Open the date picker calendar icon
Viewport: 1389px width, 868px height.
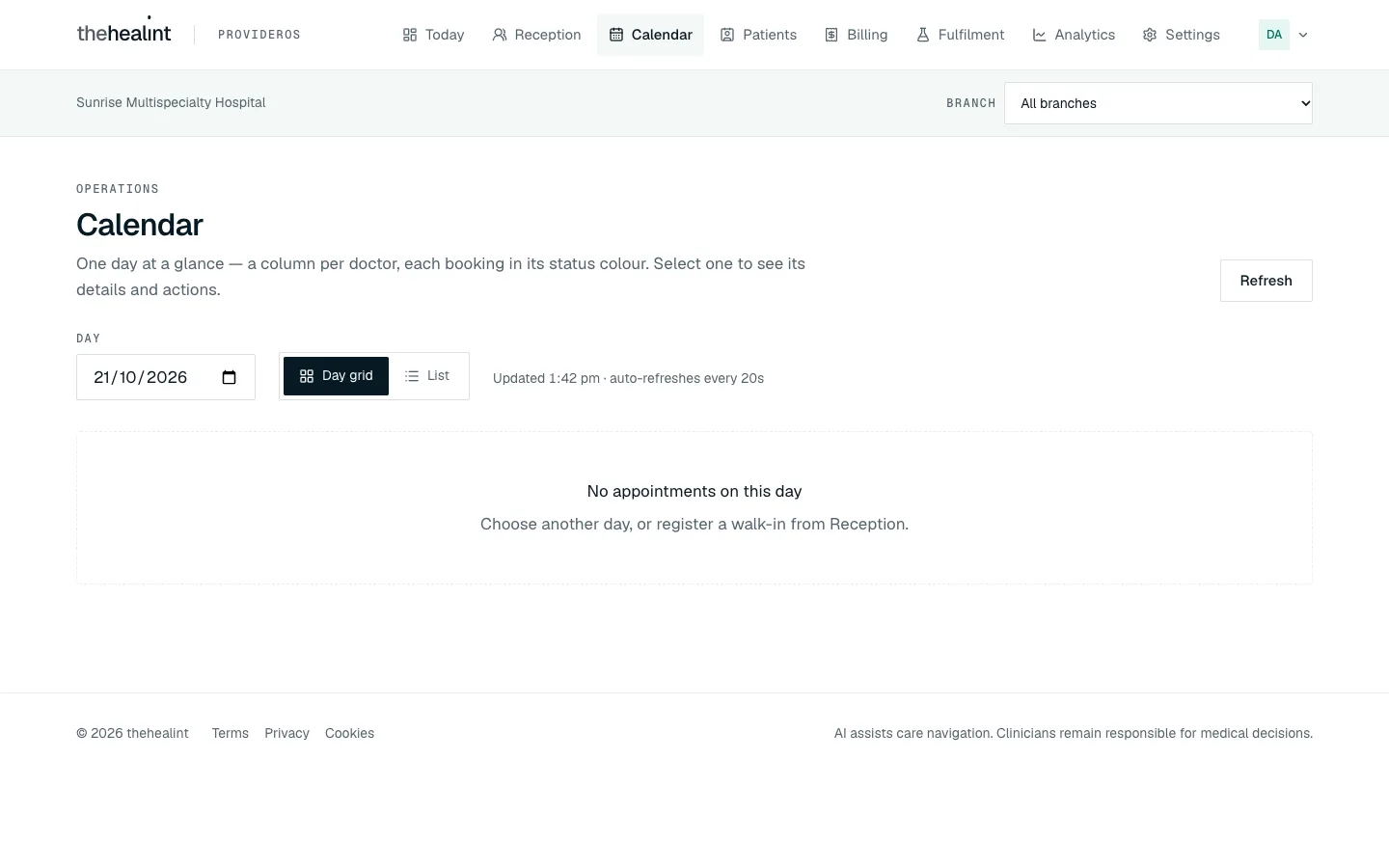(230, 377)
